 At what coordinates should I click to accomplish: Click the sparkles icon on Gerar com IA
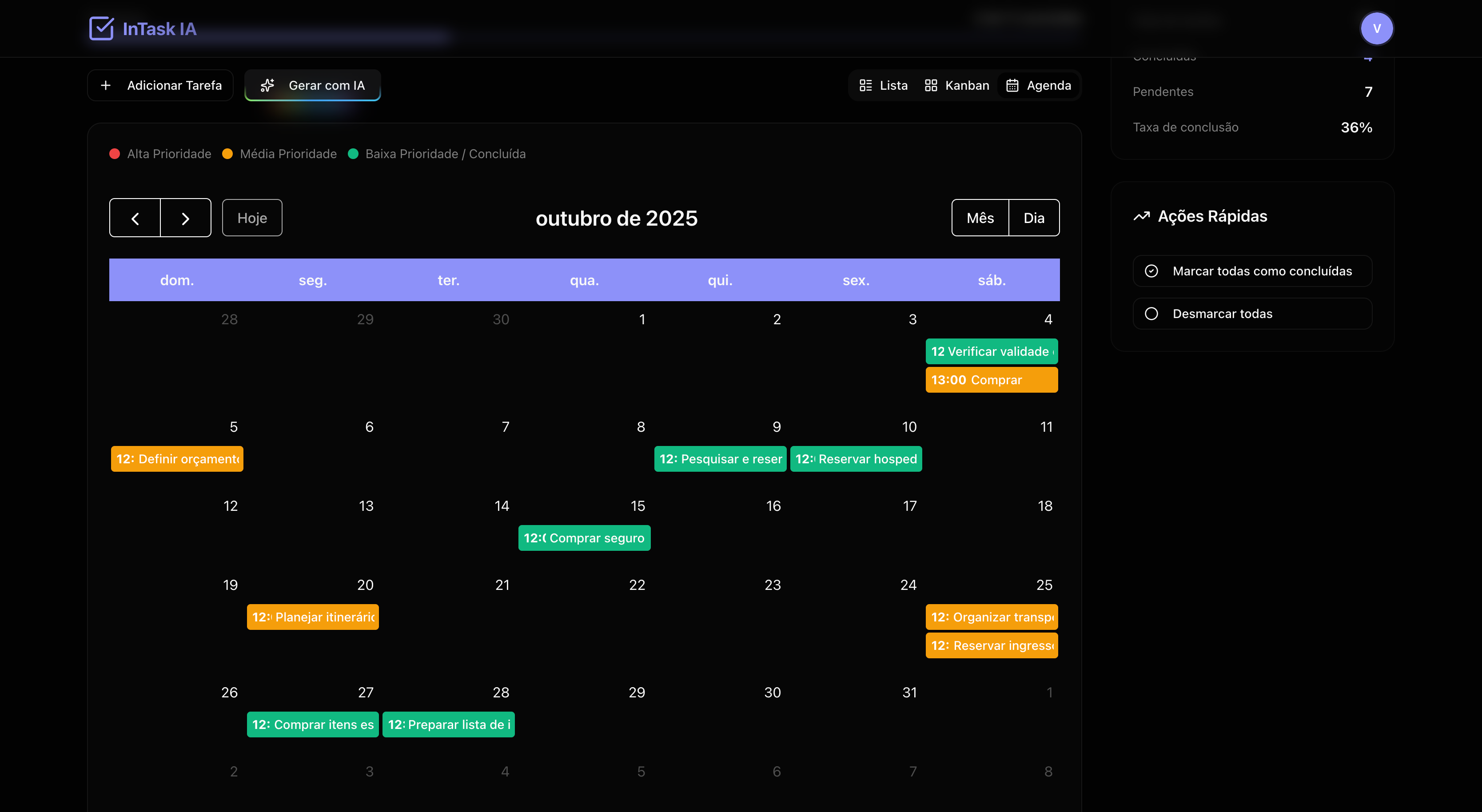point(267,86)
